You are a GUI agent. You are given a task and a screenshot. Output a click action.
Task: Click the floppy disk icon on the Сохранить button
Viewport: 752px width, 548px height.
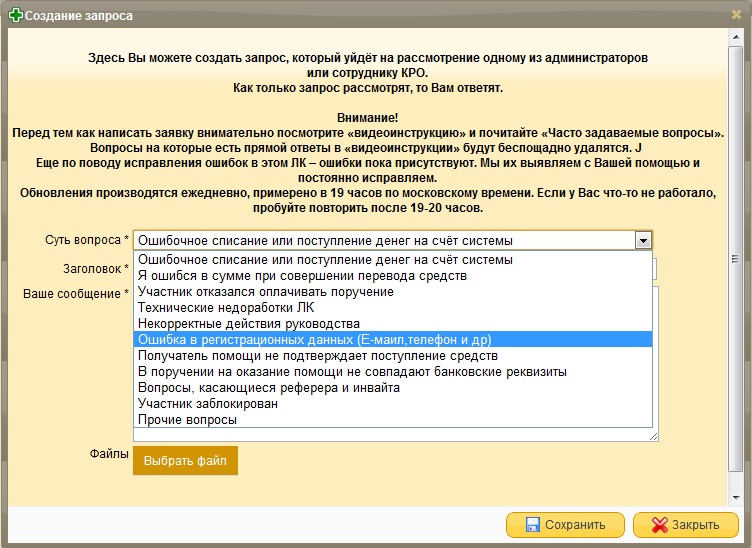(x=532, y=525)
